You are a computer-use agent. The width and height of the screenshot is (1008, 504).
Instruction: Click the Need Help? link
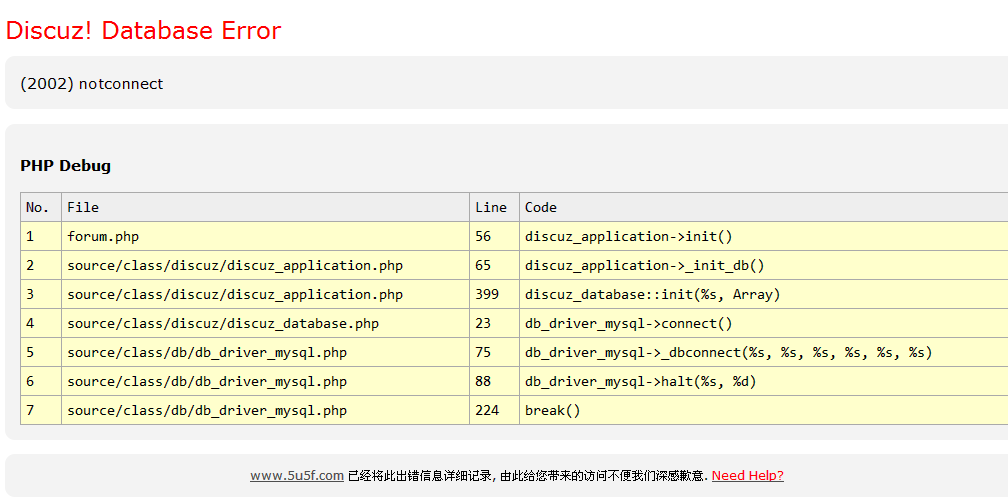pyautogui.click(x=747, y=476)
